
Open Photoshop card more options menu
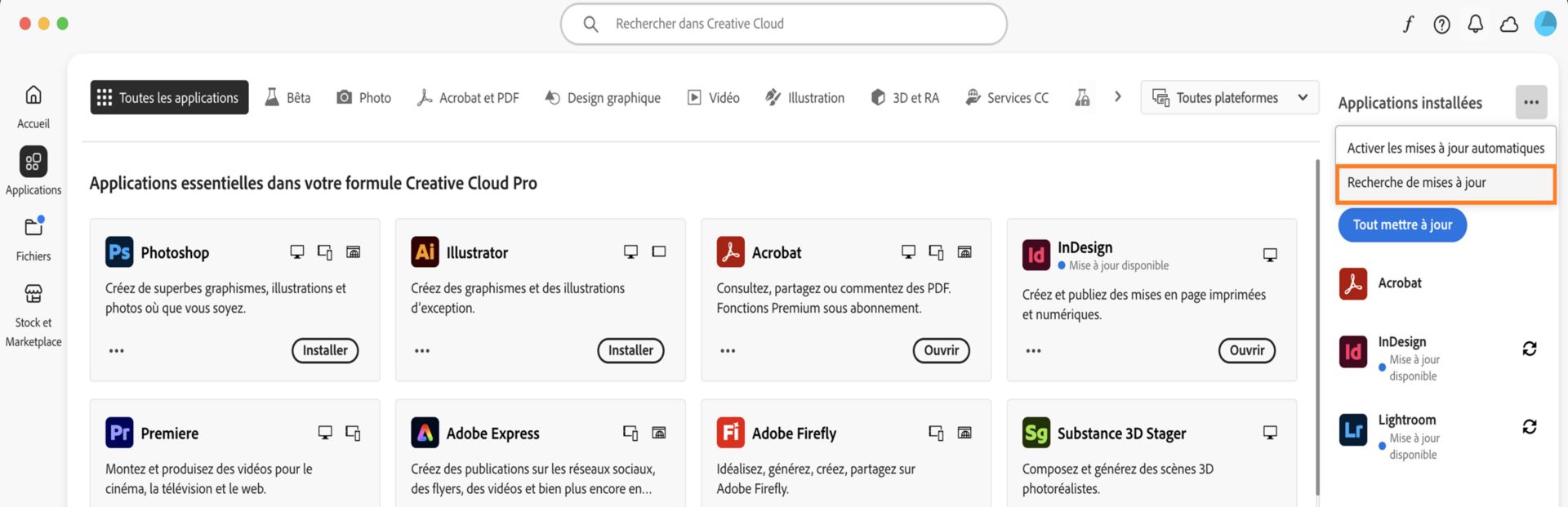[117, 351]
